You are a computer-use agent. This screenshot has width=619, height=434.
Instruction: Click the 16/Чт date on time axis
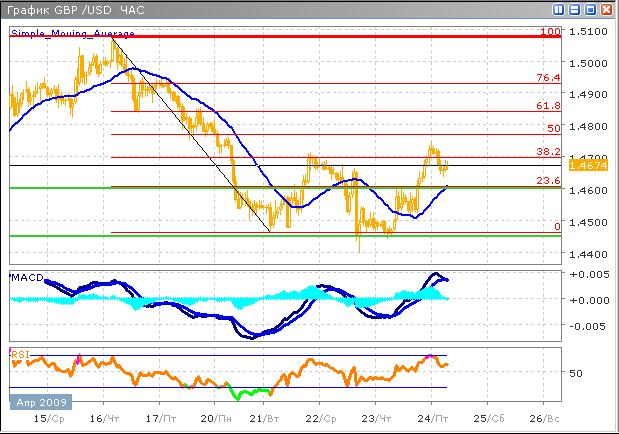104,419
